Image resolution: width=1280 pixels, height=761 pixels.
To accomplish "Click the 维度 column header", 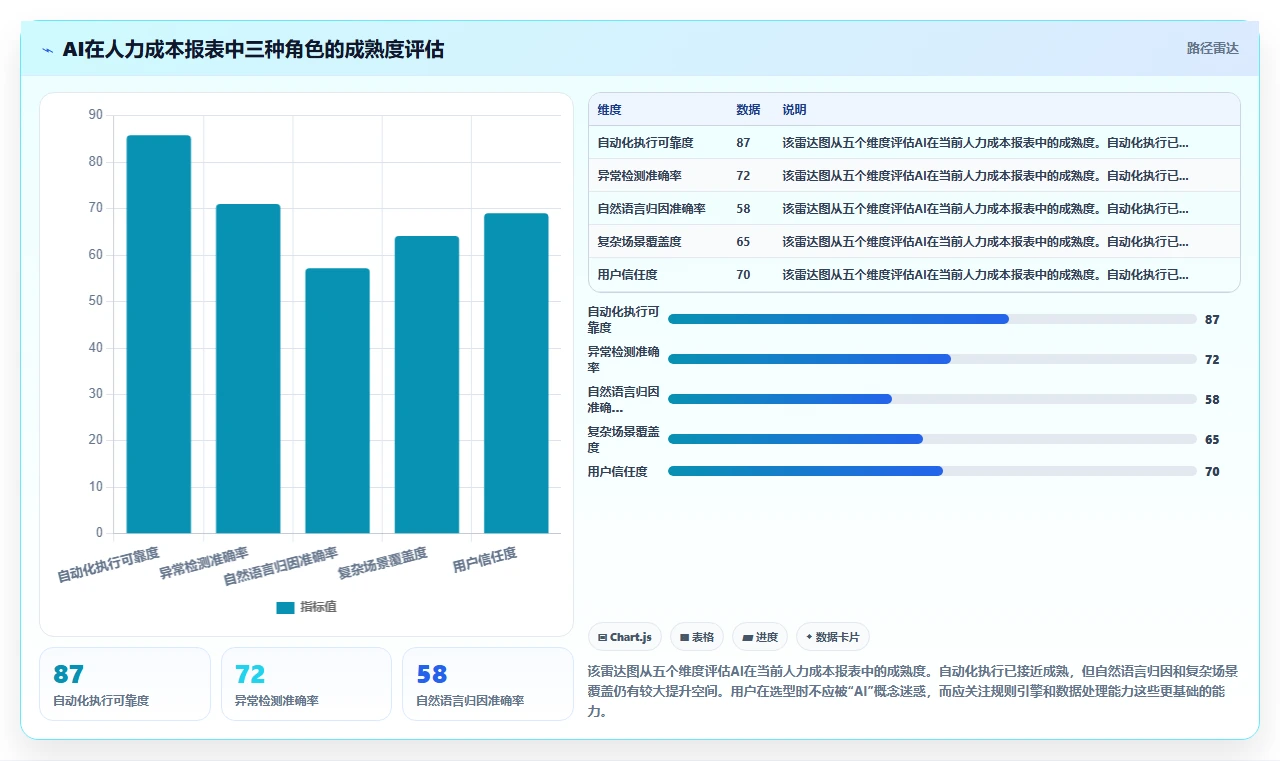I will click(609, 110).
